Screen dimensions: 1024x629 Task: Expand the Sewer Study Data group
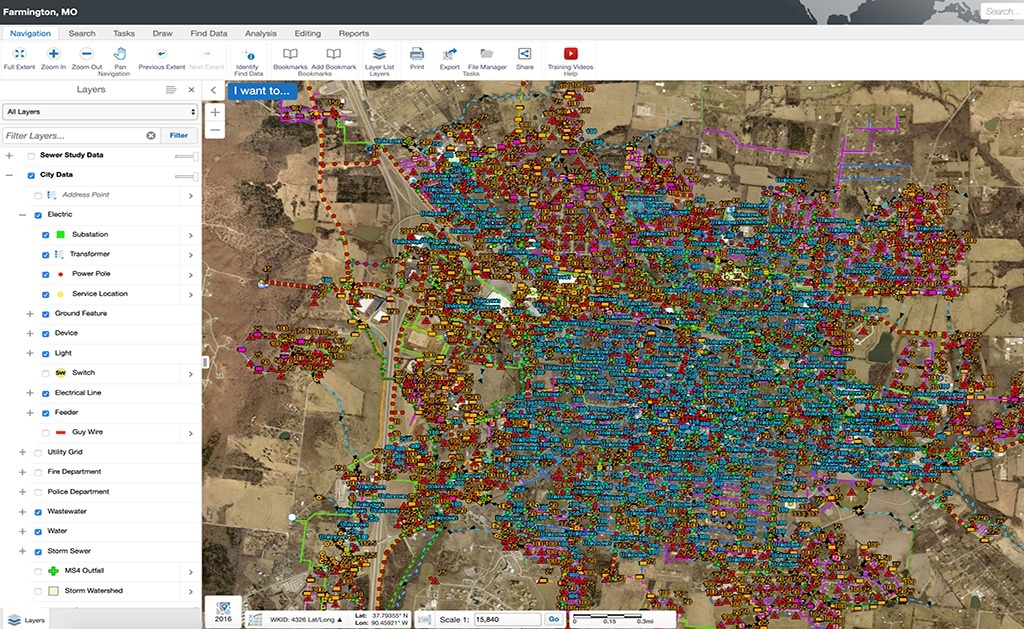(9, 155)
